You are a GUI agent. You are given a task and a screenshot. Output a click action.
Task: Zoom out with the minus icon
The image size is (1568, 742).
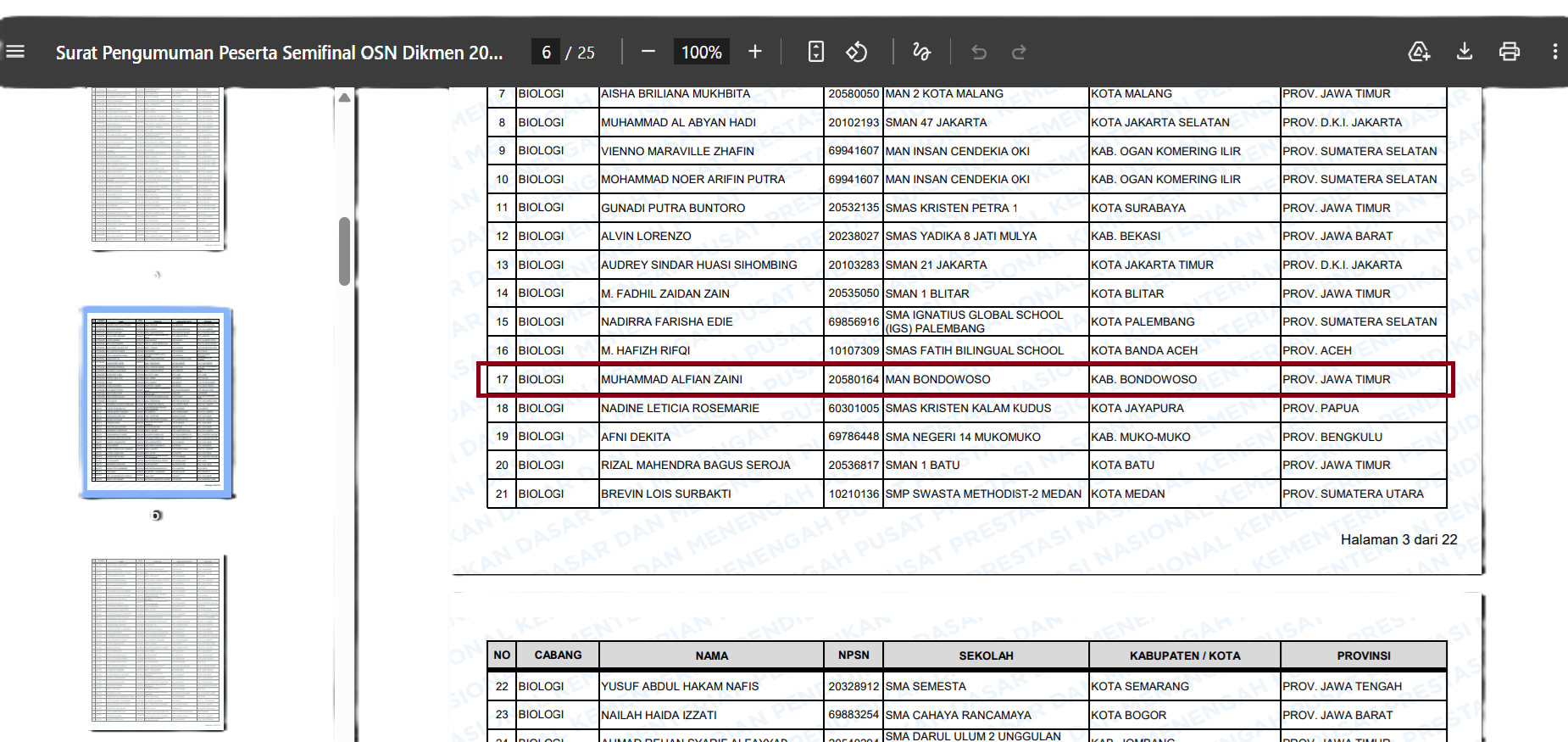tap(648, 52)
